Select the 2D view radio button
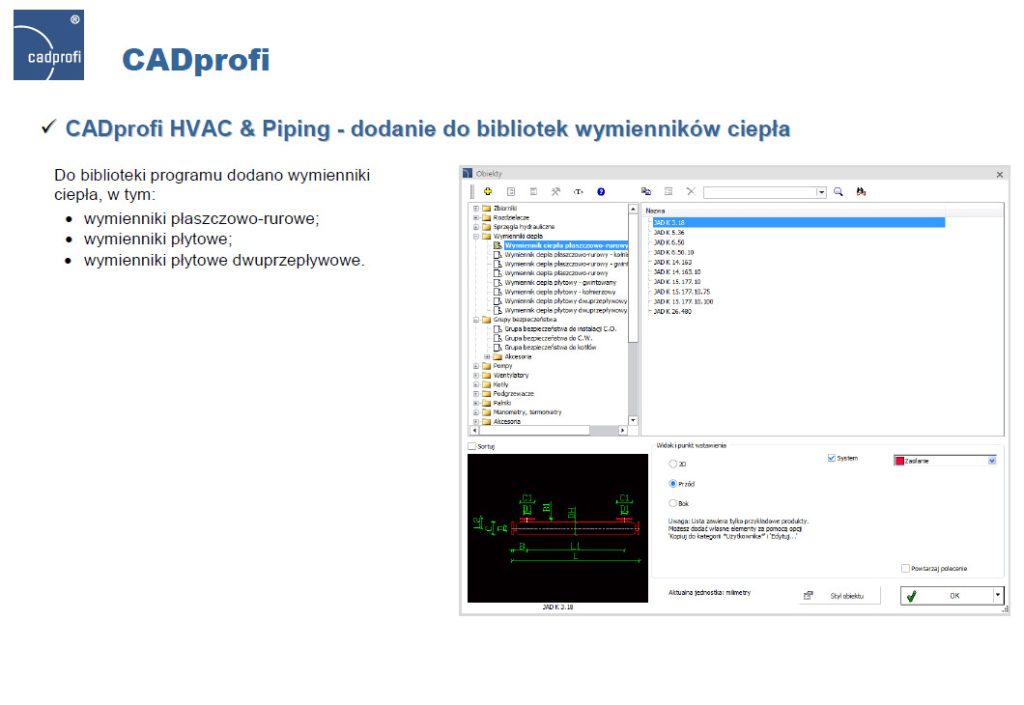This screenshot has width=1024, height=705. point(672,465)
